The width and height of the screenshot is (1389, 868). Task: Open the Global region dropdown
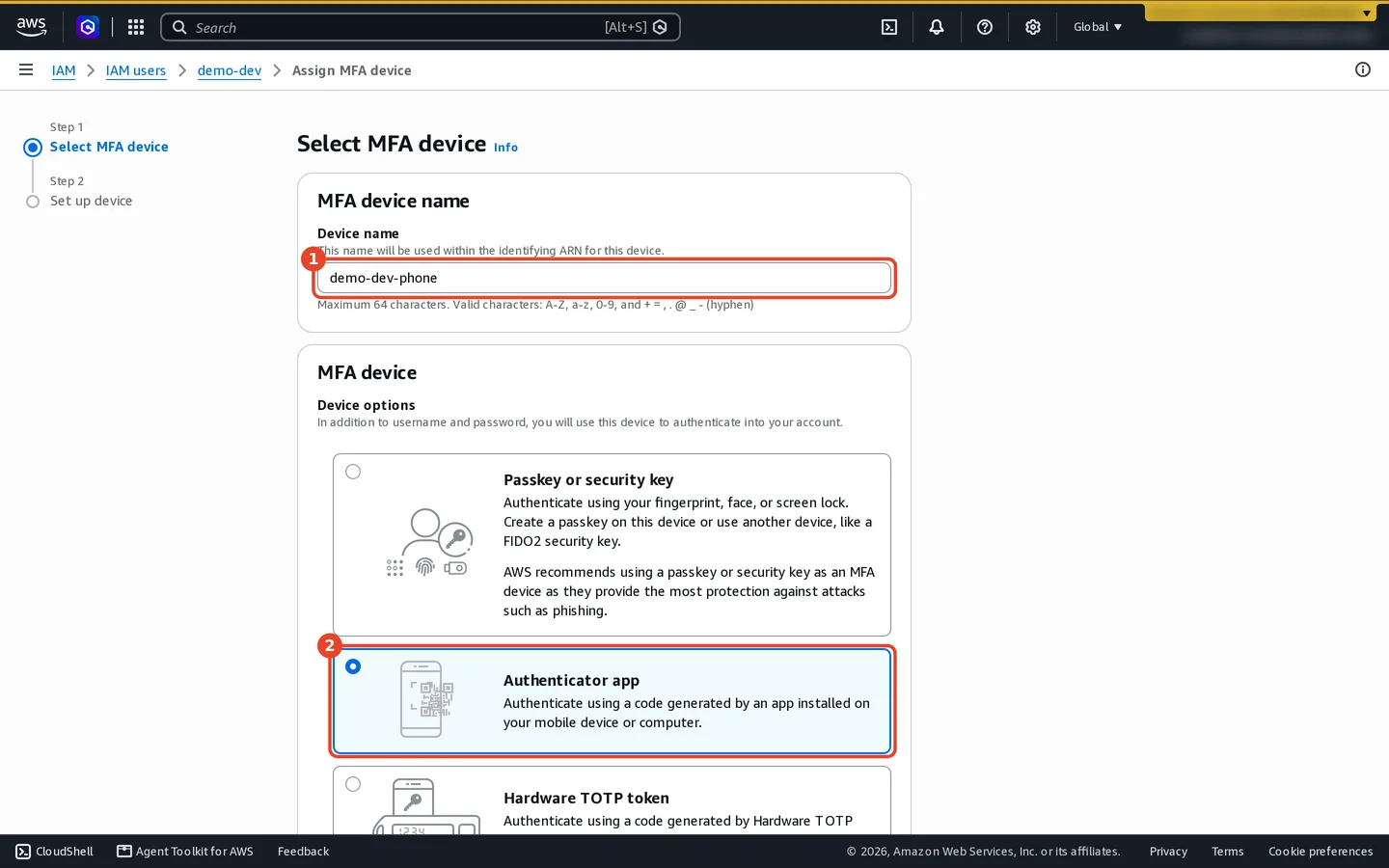[1098, 27]
